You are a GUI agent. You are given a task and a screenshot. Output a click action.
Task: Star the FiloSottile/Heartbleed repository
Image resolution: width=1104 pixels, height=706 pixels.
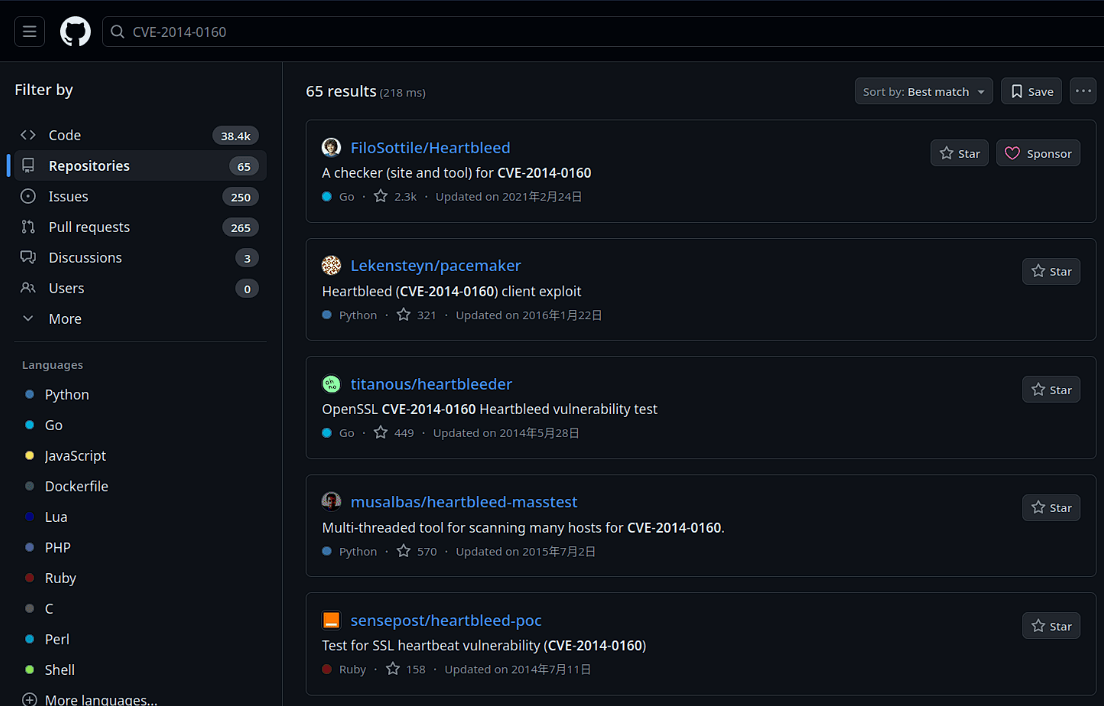coord(960,153)
